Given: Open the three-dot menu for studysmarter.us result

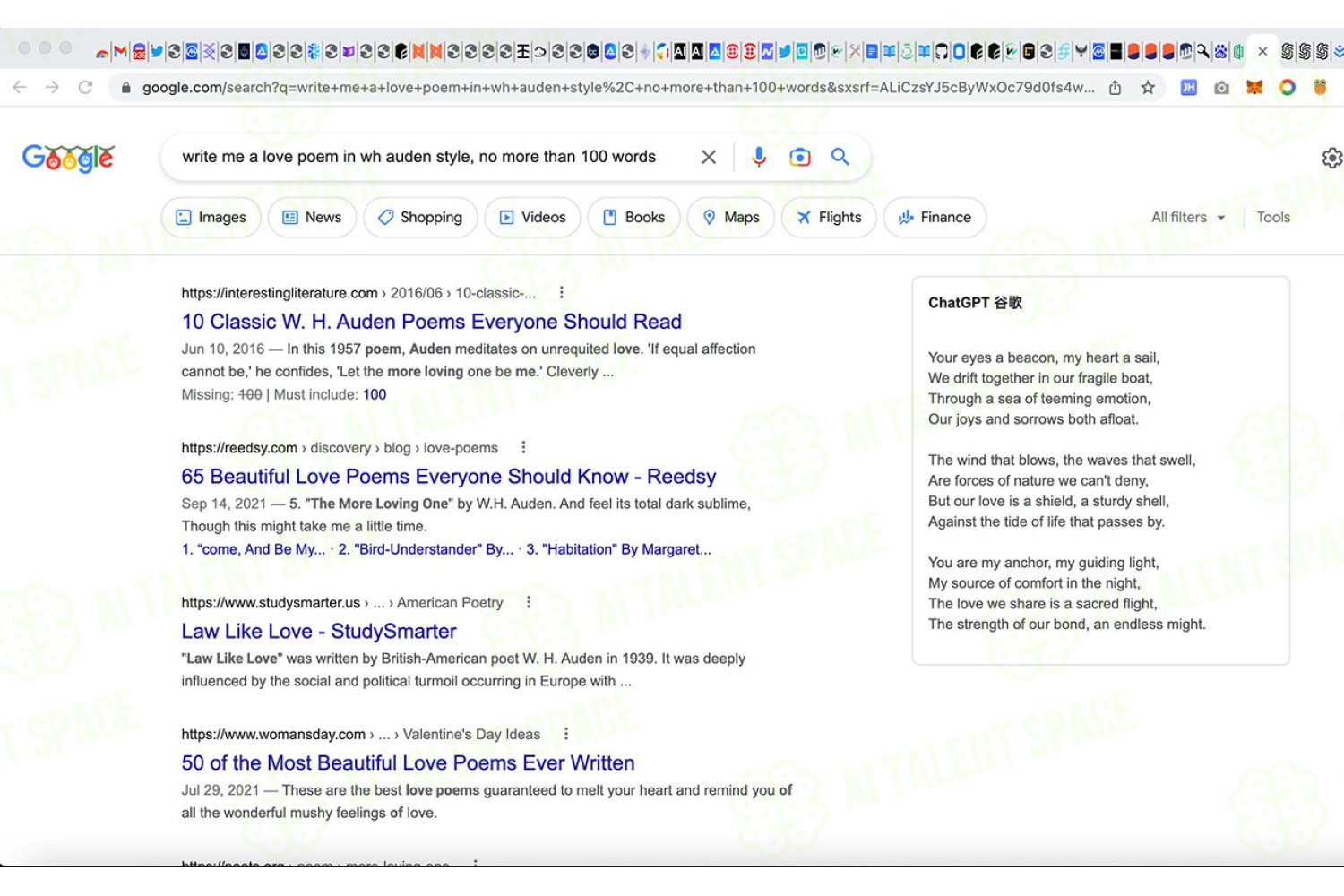Looking at the screenshot, I should tap(529, 602).
